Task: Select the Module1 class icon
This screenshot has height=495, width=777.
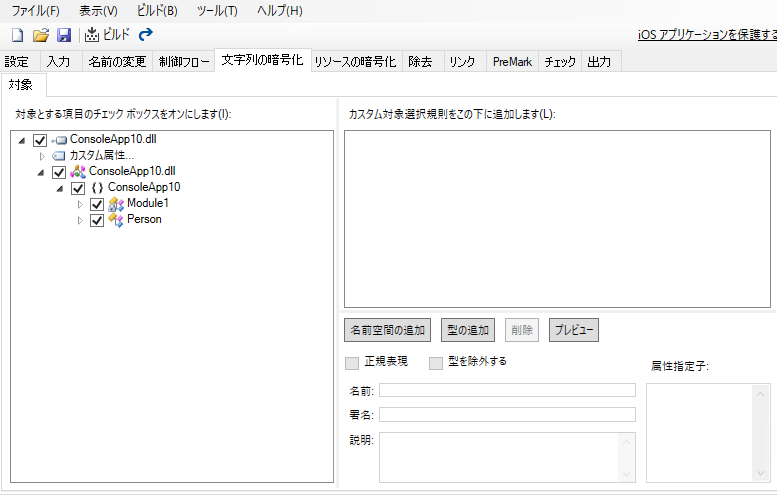Action: (116, 204)
